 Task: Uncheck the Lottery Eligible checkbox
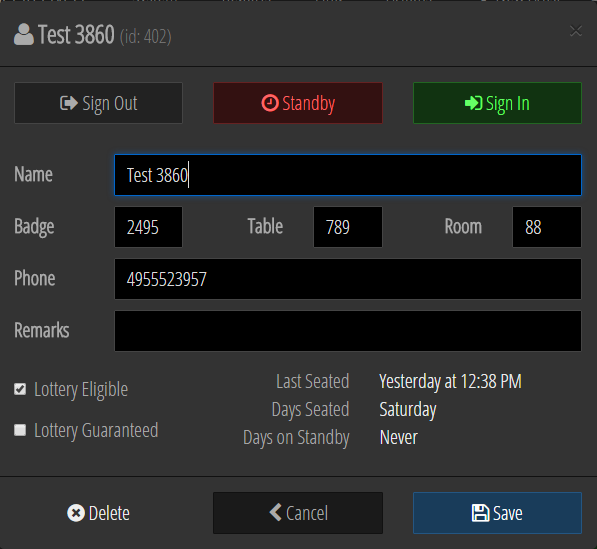[x=20, y=389]
